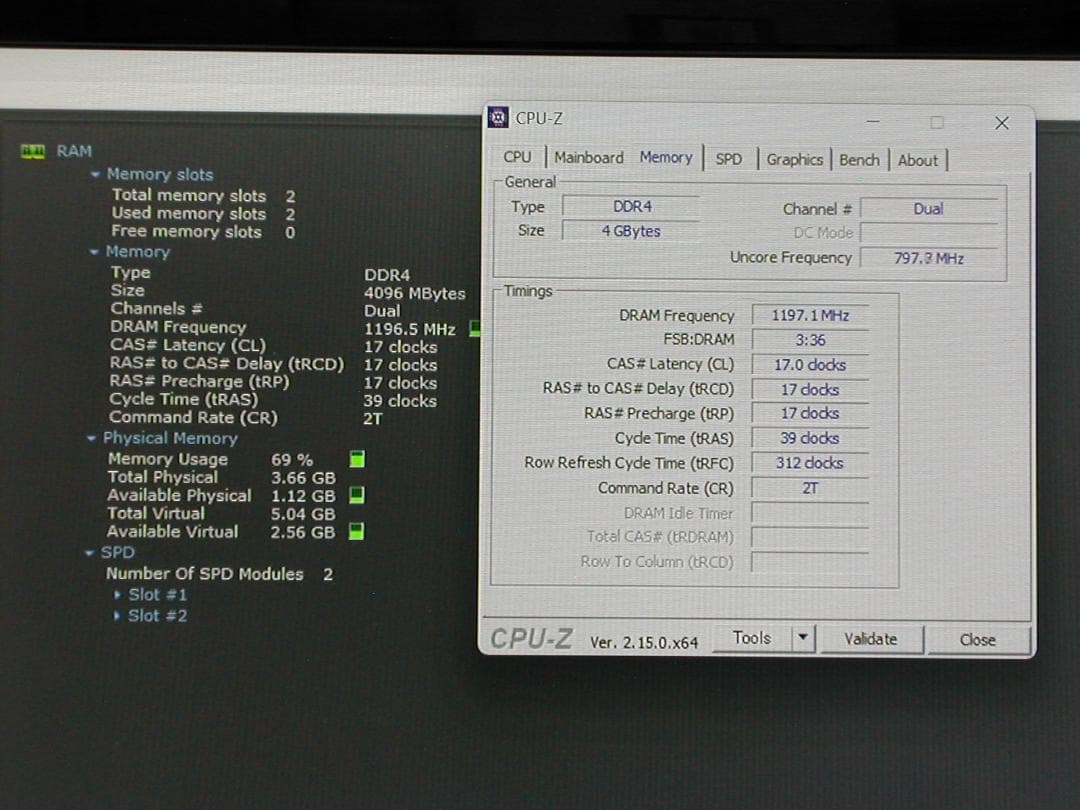Screen dimensions: 1080x810
Task: Click the indicator next to DRAM Frequency 1196.5 MHz
Action: click(475, 328)
